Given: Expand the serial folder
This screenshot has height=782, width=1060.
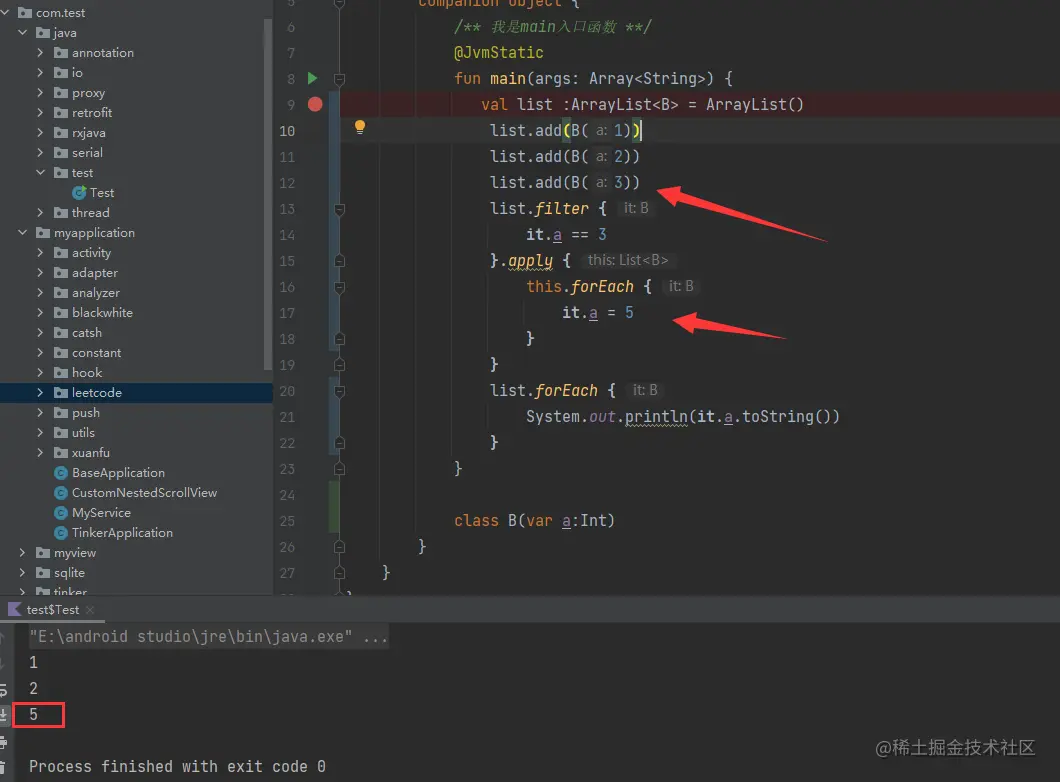Looking at the screenshot, I should [x=40, y=153].
